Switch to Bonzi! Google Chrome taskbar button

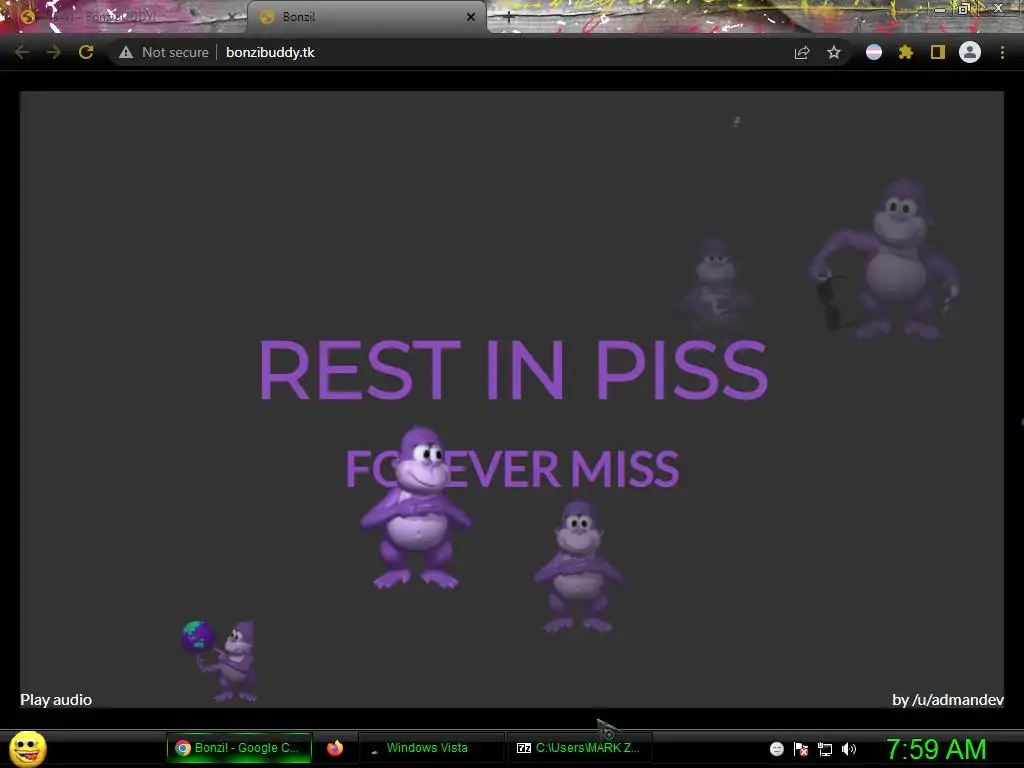click(x=239, y=748)
